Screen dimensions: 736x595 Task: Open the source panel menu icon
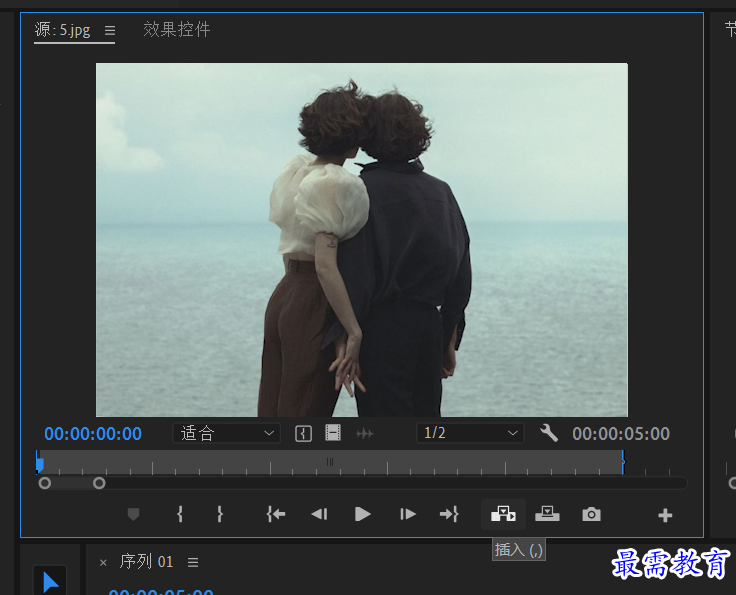point(110,31)
